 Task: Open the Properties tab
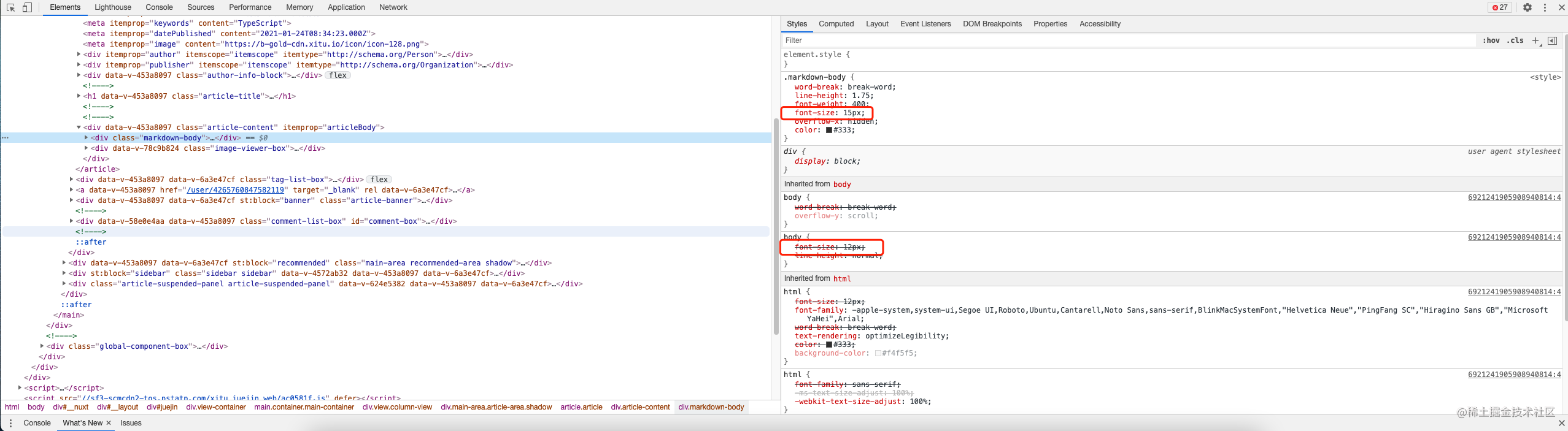click(x=1050, y=24)
